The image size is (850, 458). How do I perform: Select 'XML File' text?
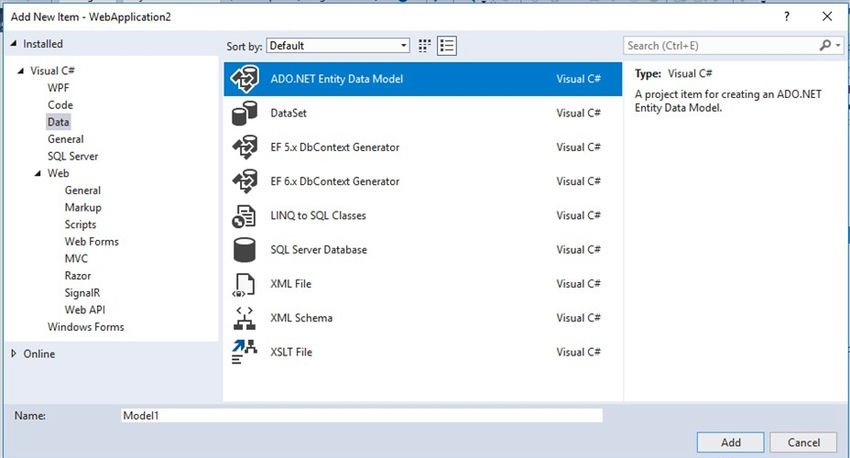point(291,284)
